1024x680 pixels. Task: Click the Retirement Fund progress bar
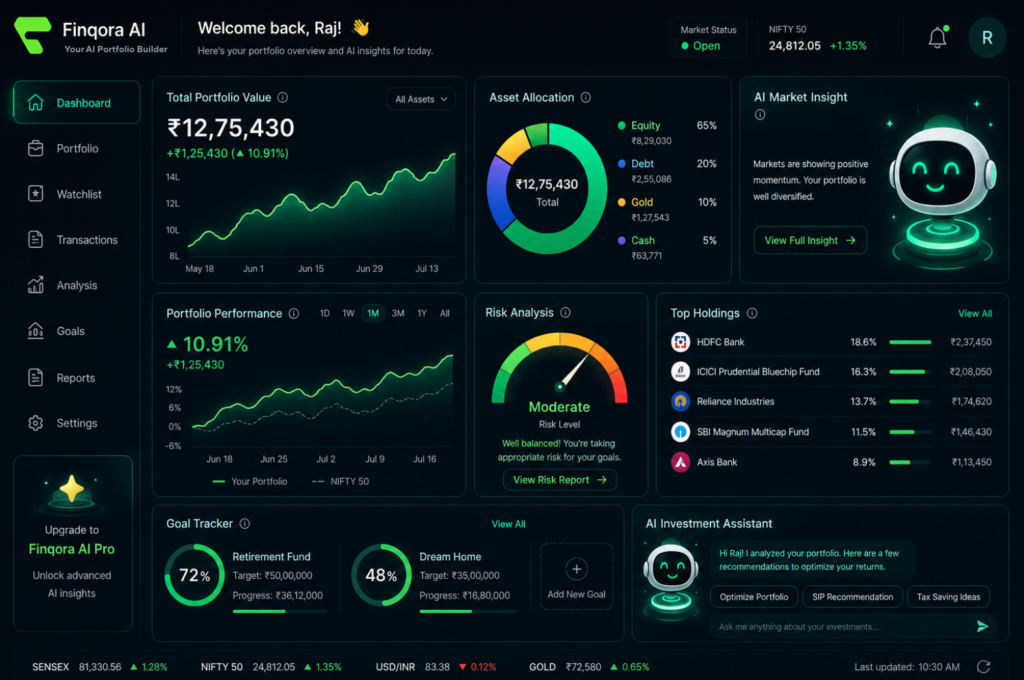[x=280, y=611]
